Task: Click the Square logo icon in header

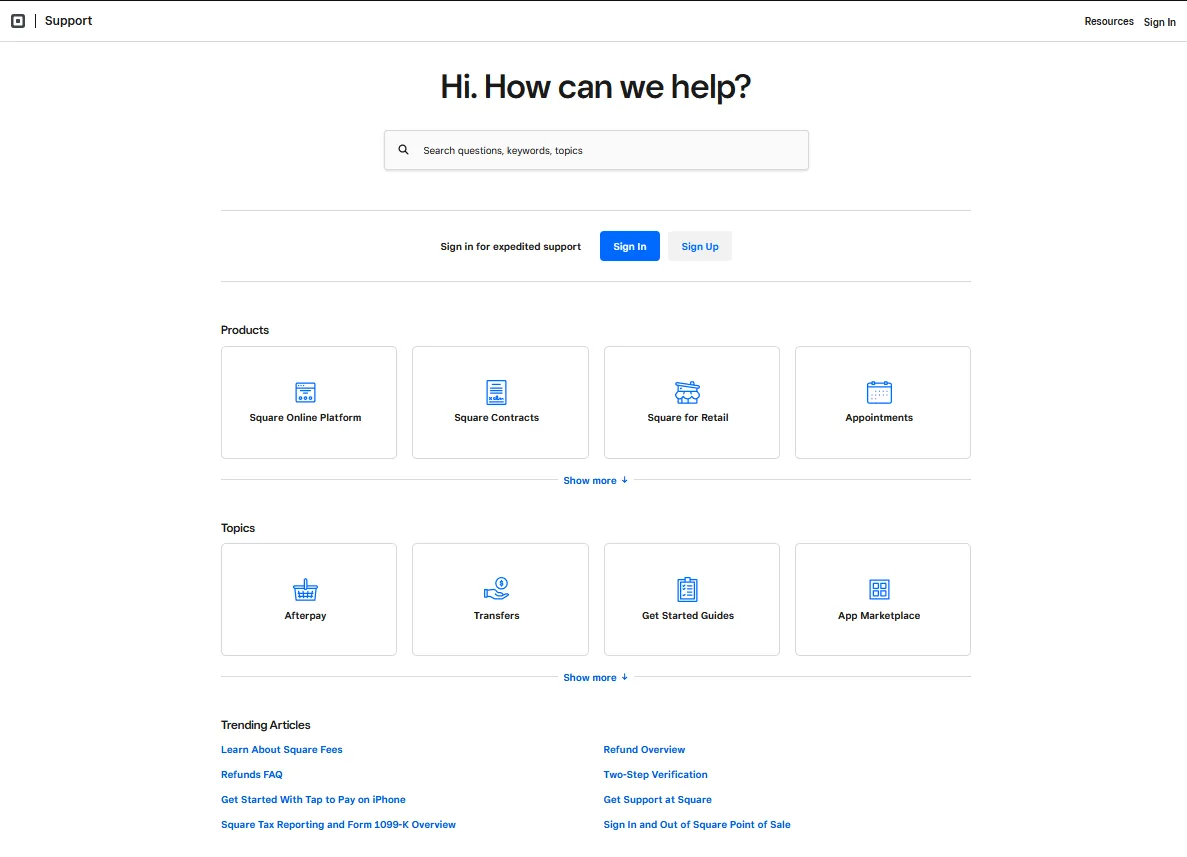Action: 18,21
